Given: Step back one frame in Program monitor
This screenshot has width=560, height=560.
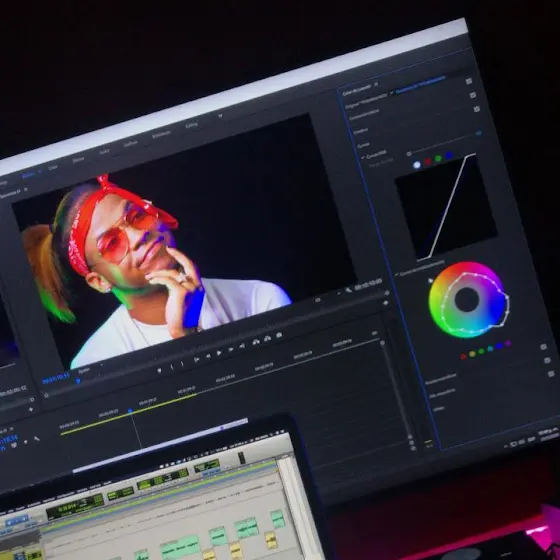Looking at the screenshot, I should click(208, 356).
